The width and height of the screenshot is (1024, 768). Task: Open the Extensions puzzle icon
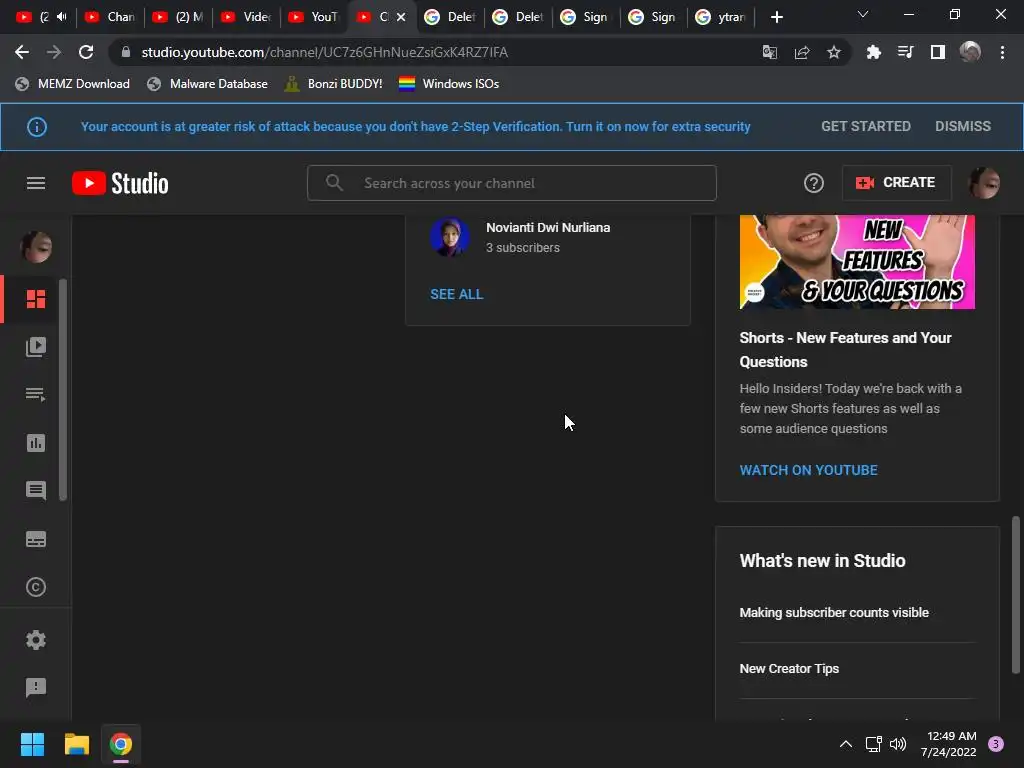874,52
